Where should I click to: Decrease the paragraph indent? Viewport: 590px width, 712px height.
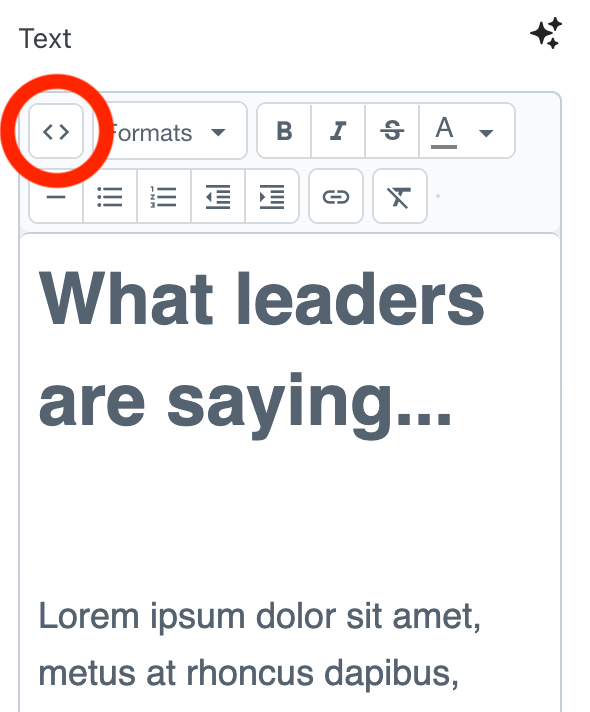(x=218, y=197)
